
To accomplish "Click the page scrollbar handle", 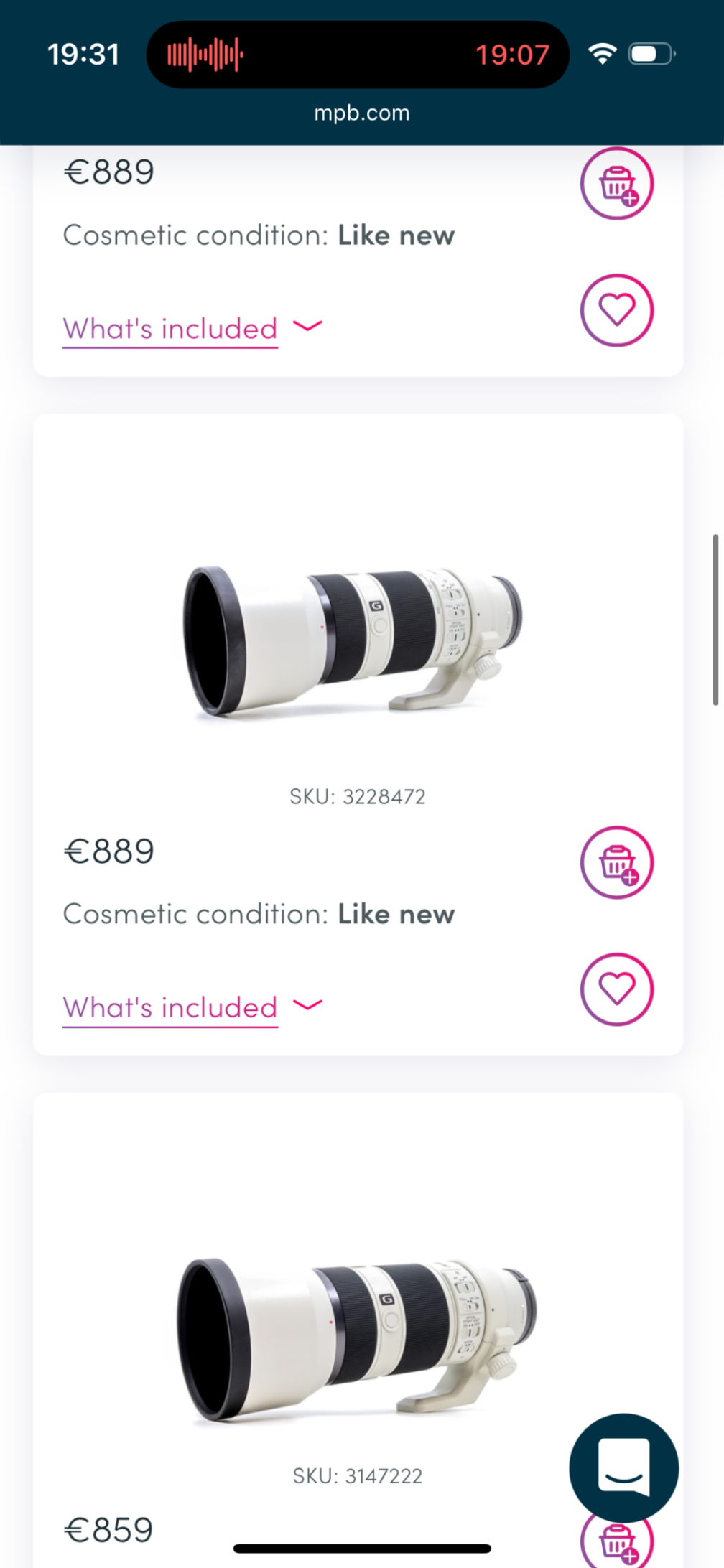I will (715, 619).
